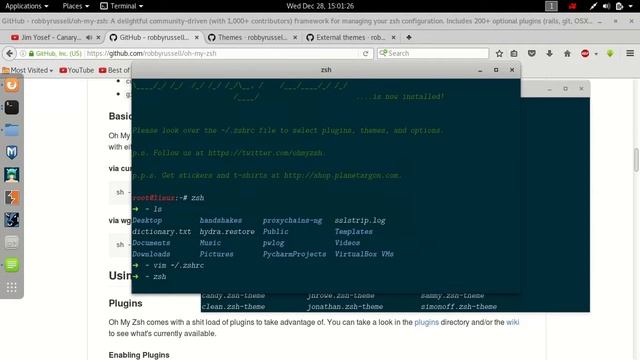The height and width of the screenshot is (360, 640).
Task: Open the wiki link
Action: (x=513, y=322)
